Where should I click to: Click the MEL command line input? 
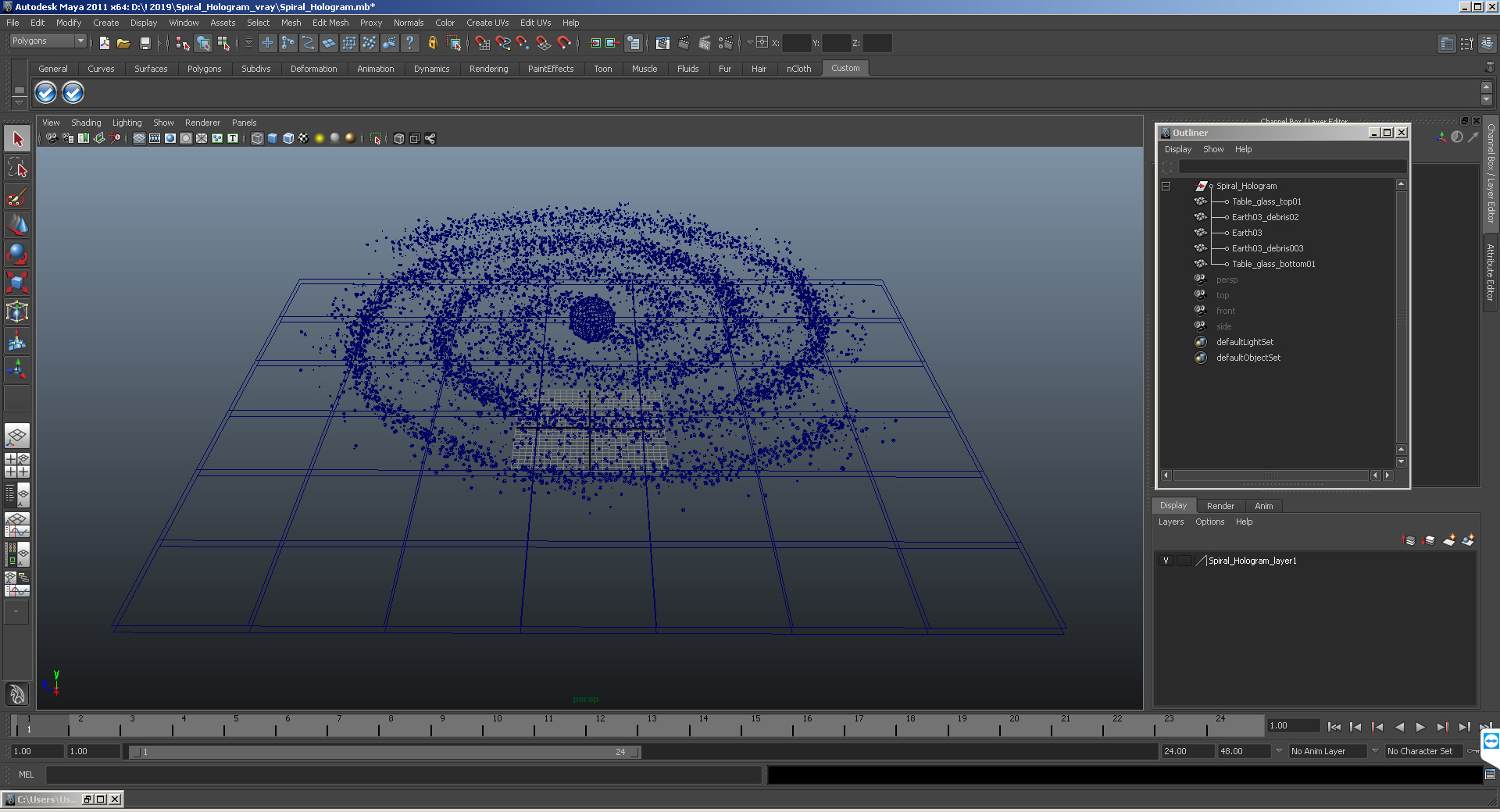(403, 775)
